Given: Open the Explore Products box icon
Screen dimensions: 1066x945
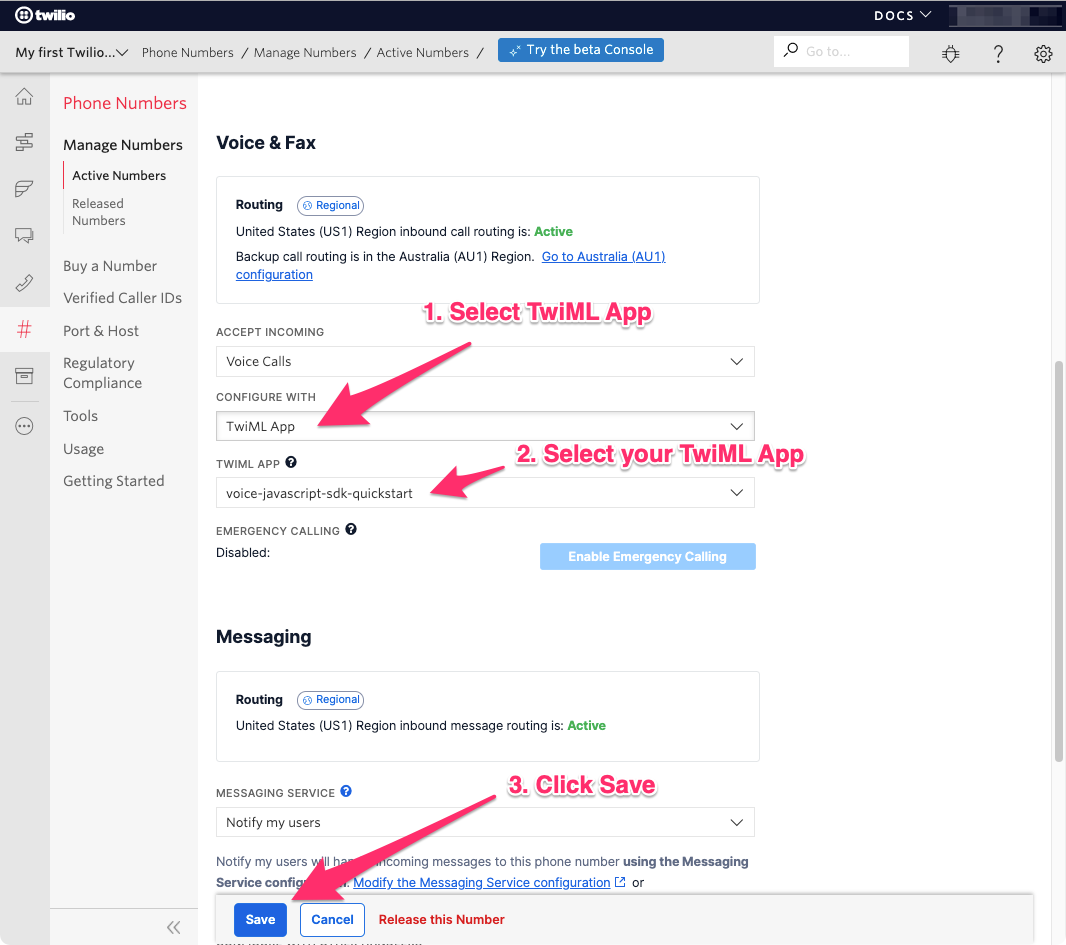Looking at the screenshot, I should click(x=25, y=377).
